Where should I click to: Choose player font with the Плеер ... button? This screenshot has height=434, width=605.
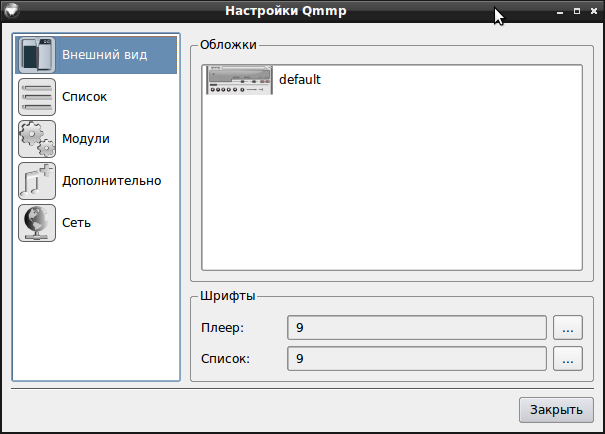point(568,328)
